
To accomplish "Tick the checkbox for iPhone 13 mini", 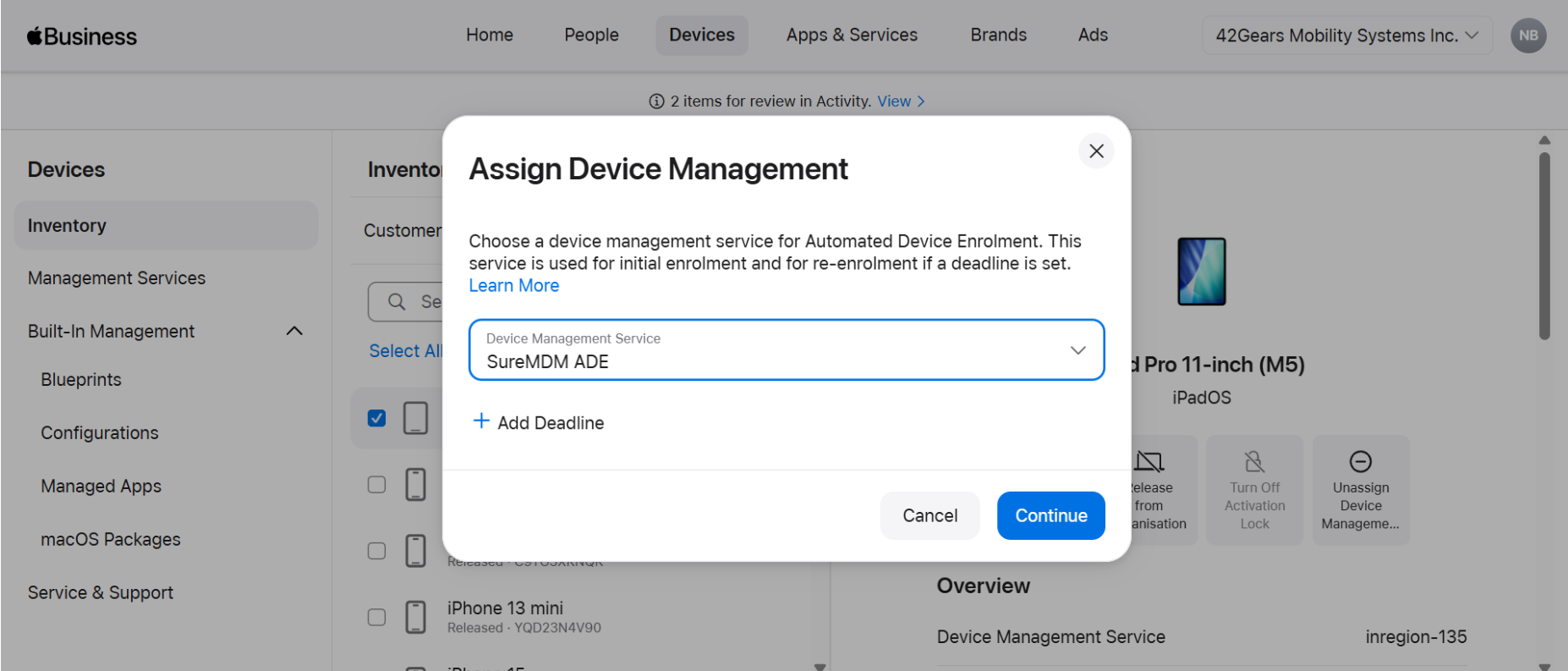I will 377,617.
